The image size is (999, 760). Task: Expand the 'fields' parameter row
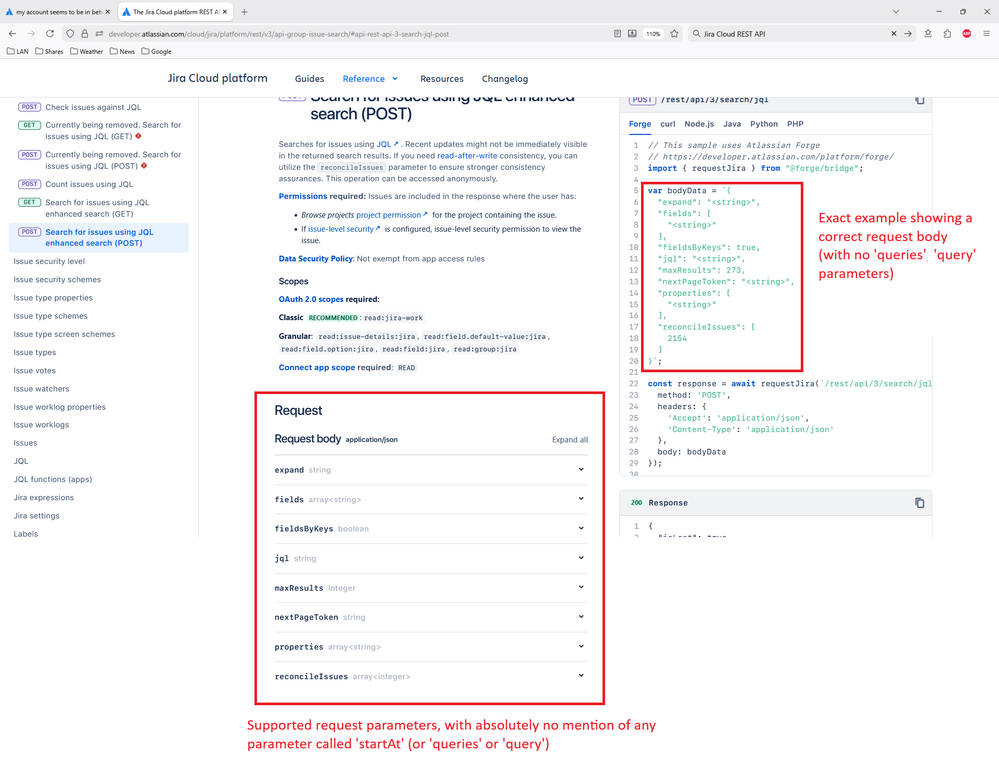point(431,499)
